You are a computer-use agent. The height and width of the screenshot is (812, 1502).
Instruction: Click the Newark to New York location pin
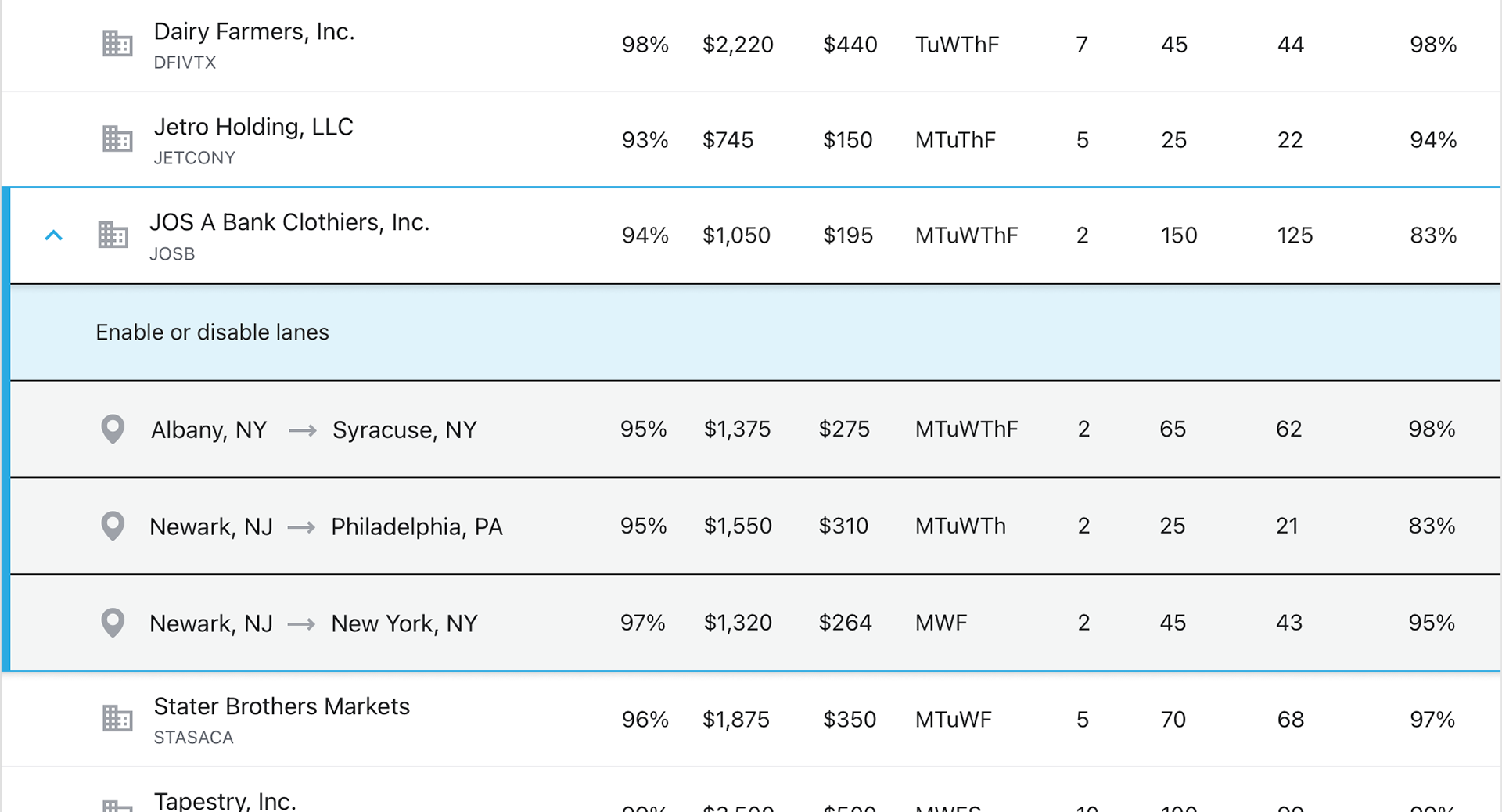point(113,623)
